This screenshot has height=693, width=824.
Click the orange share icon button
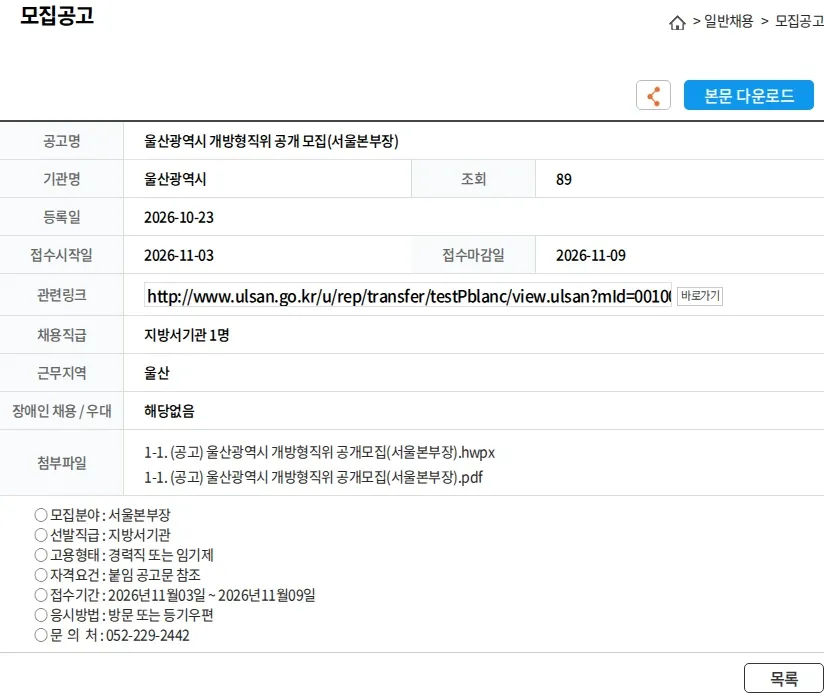click(653, 95)
